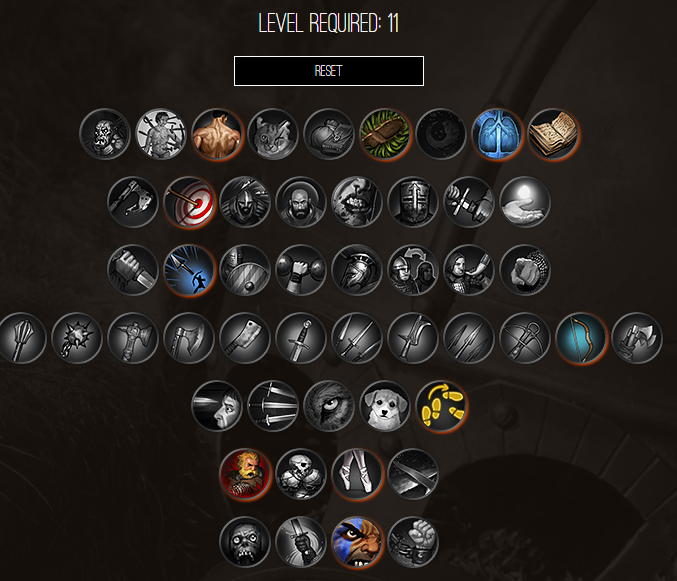Pick the one-eyed cat perk icon
The image size is (677, 581).
coord(273,134)
